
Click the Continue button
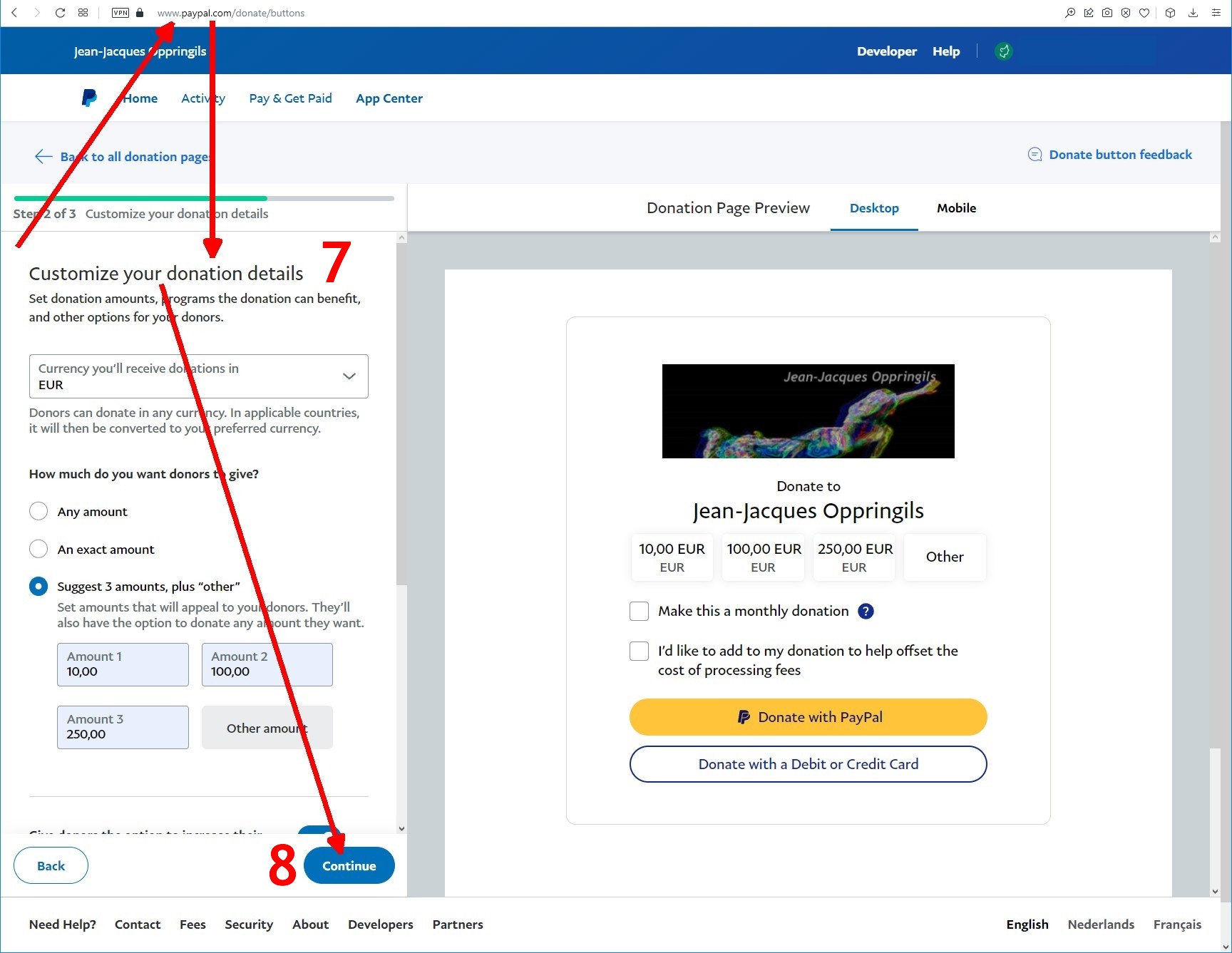click(349, 865)
